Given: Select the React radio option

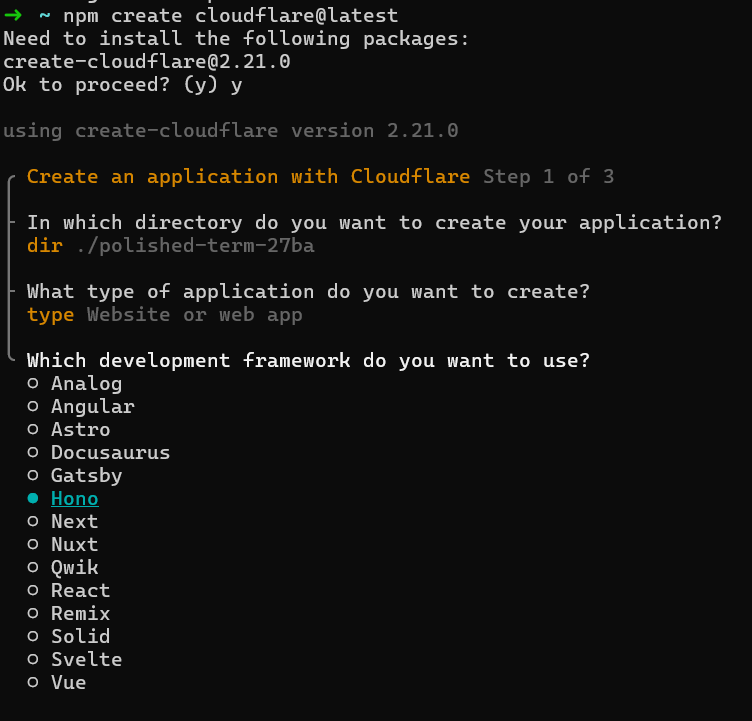Looking at the screenshot, I should point(80,591).
